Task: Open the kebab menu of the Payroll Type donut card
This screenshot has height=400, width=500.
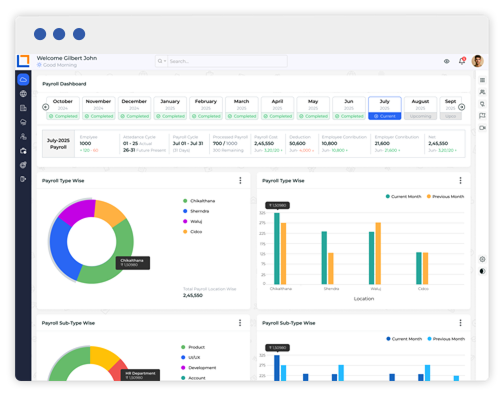Action: [240, 180]
